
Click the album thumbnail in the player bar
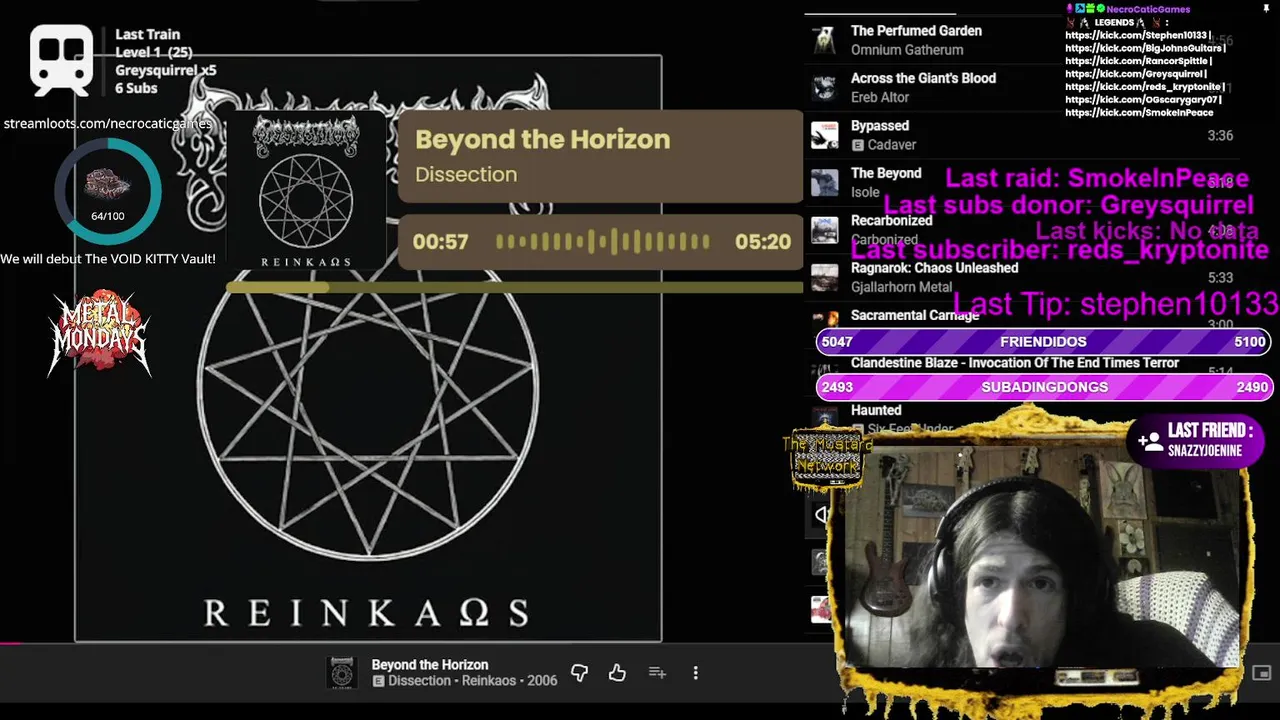pos(342,673)
